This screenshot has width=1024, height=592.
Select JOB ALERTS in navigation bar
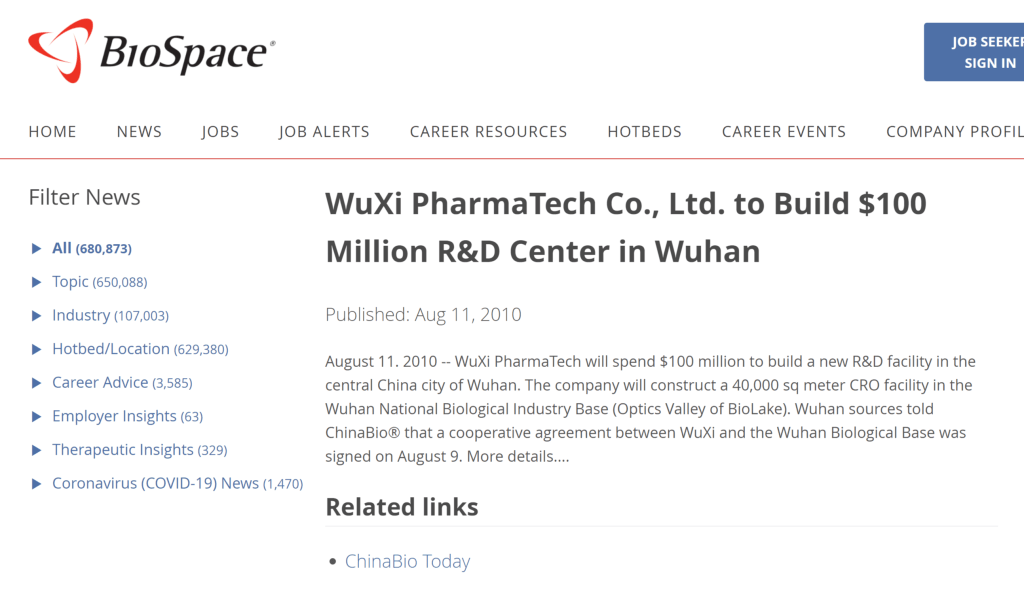pos(324,132)
